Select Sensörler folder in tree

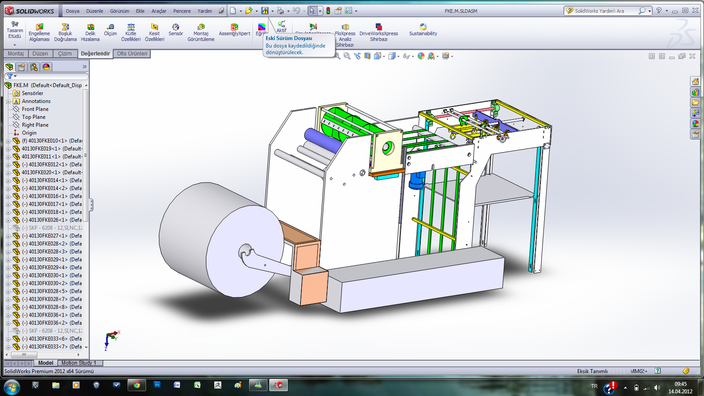[x=32, y=93]
